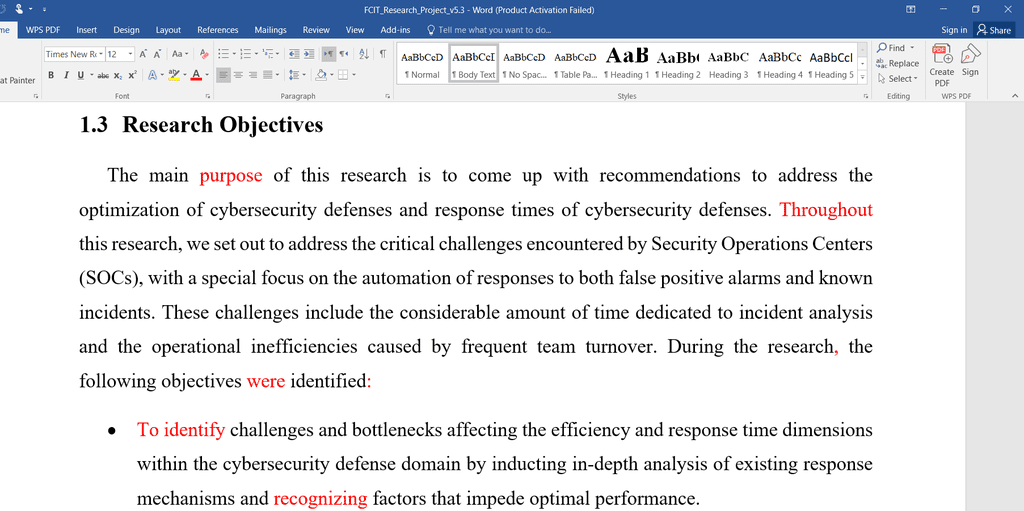Show paragraph marks with the pilcrow icon
This screenshot has width=1024, height=511.
pos(383,54)
